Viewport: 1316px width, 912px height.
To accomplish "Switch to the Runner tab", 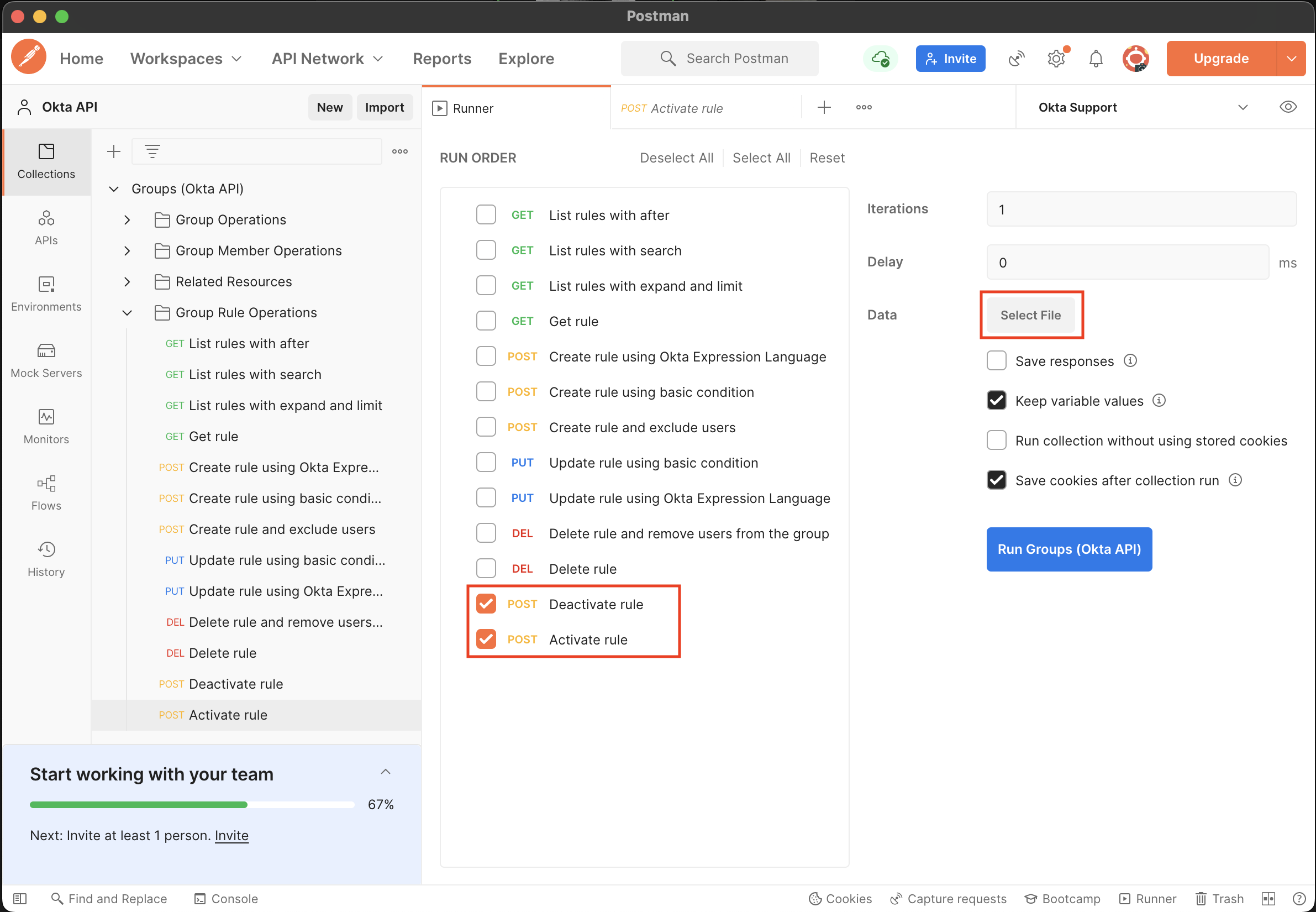I will (517, 108).
